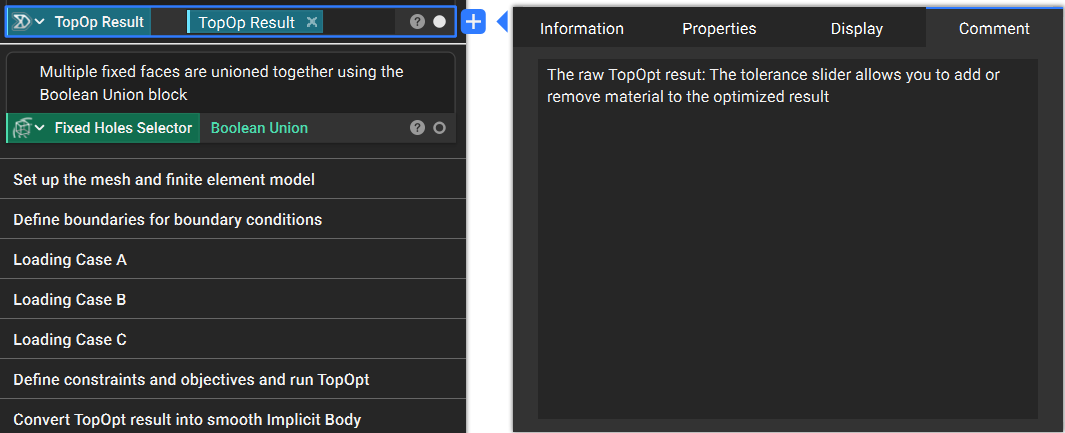1065x433 pixels.
Task: Collapse panel using the blue triangle arrow
Action: 503,22
